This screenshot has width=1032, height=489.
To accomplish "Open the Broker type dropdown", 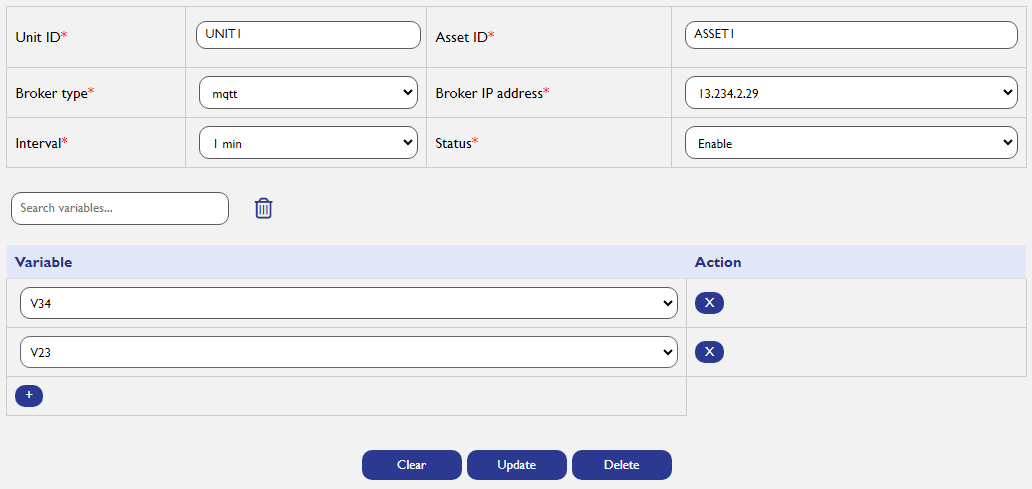I will 308,93.
